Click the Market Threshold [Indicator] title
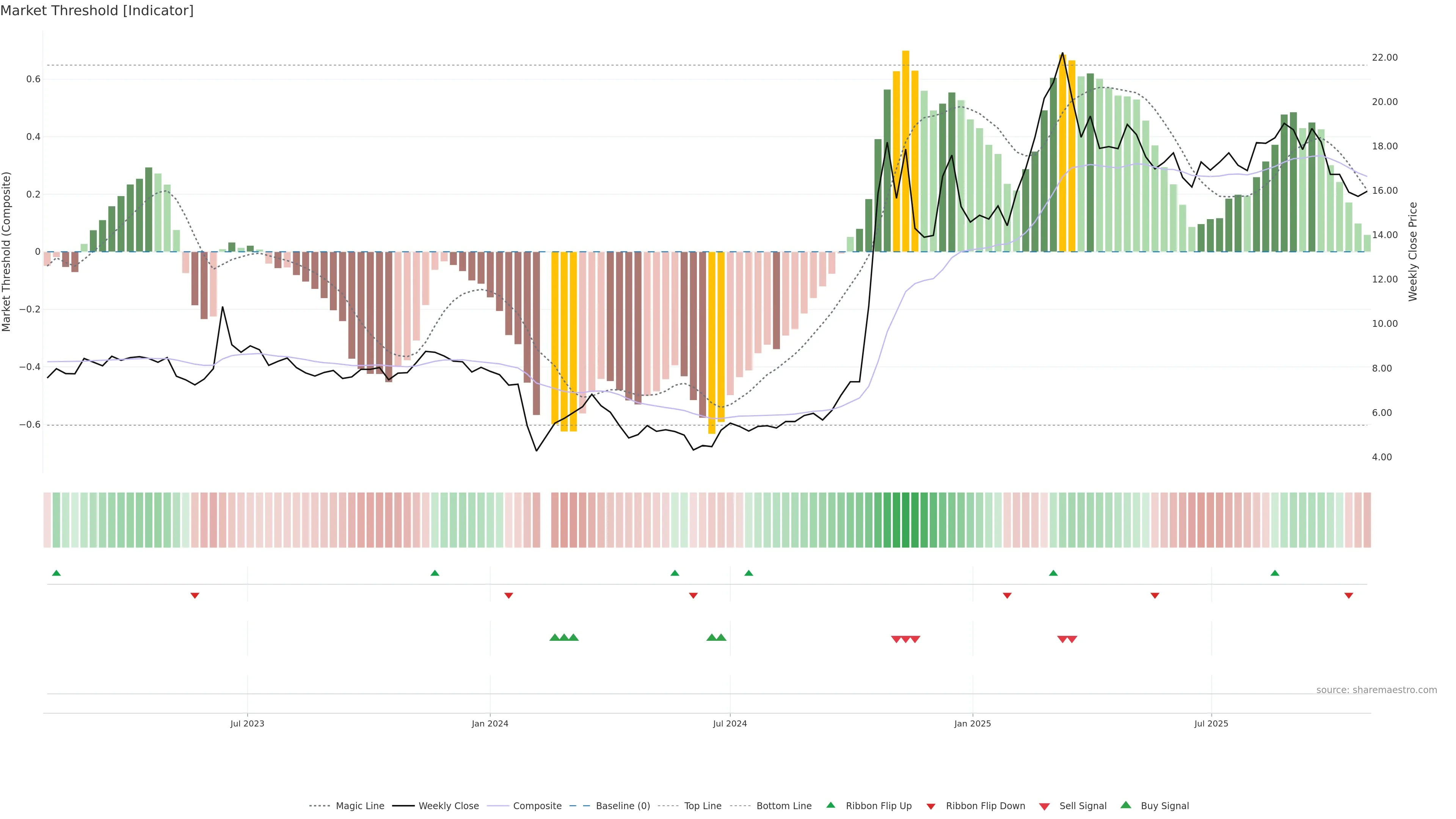Screen dimensions: 1456x819 (97, 11)
